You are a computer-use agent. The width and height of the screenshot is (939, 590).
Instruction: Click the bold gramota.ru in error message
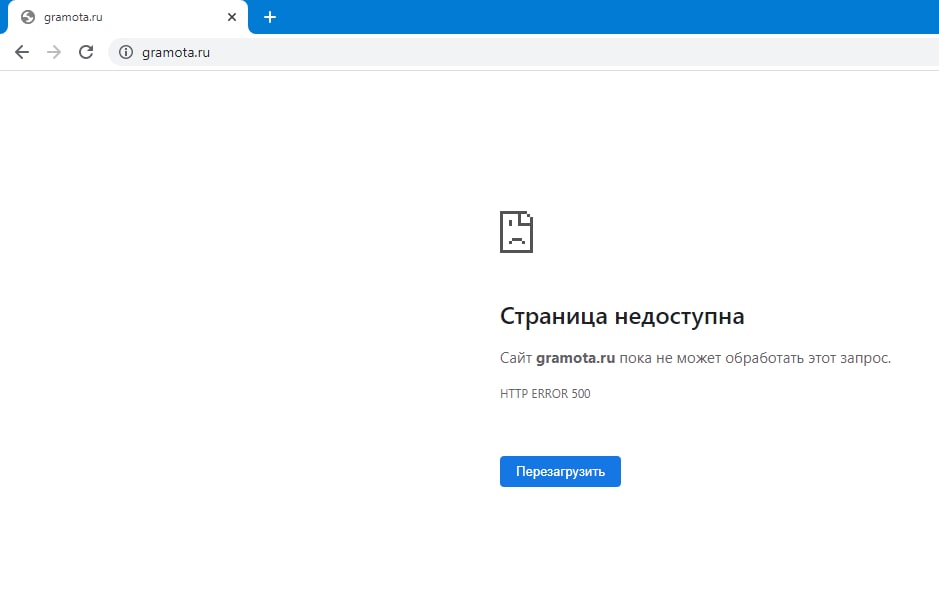[575, 358]
